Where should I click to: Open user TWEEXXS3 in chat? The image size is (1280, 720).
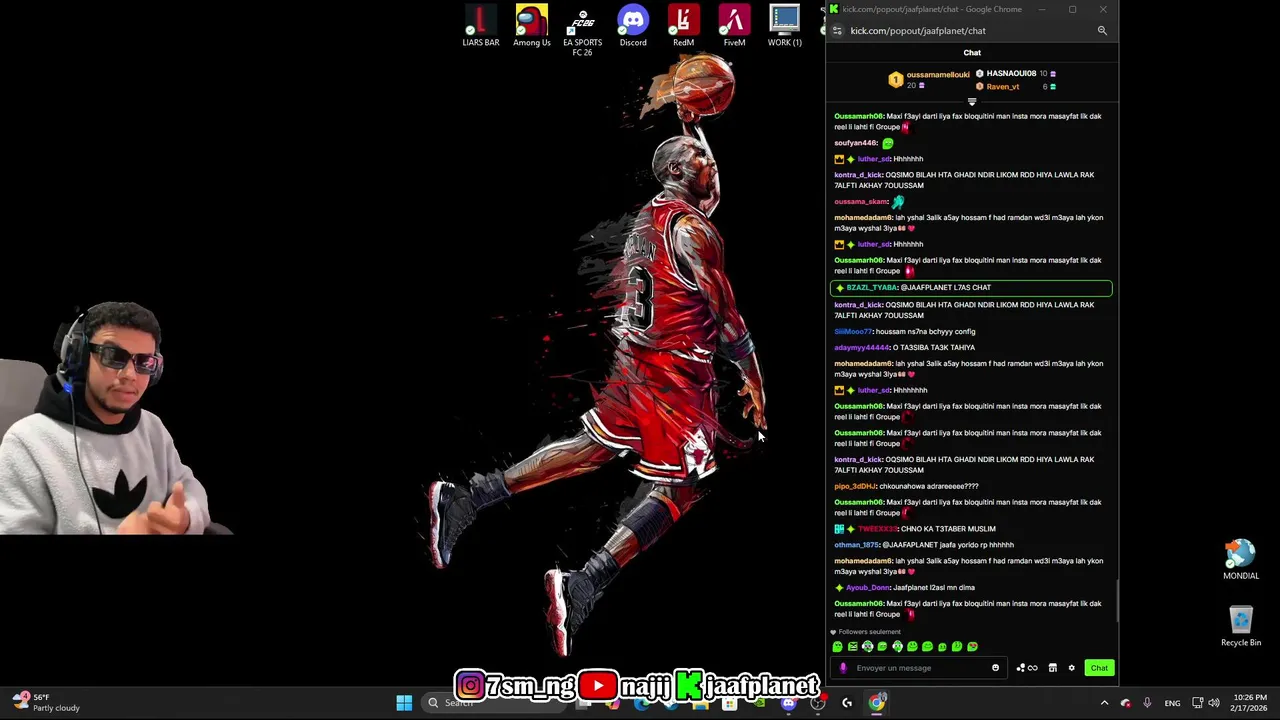click(x=878, y=529)
